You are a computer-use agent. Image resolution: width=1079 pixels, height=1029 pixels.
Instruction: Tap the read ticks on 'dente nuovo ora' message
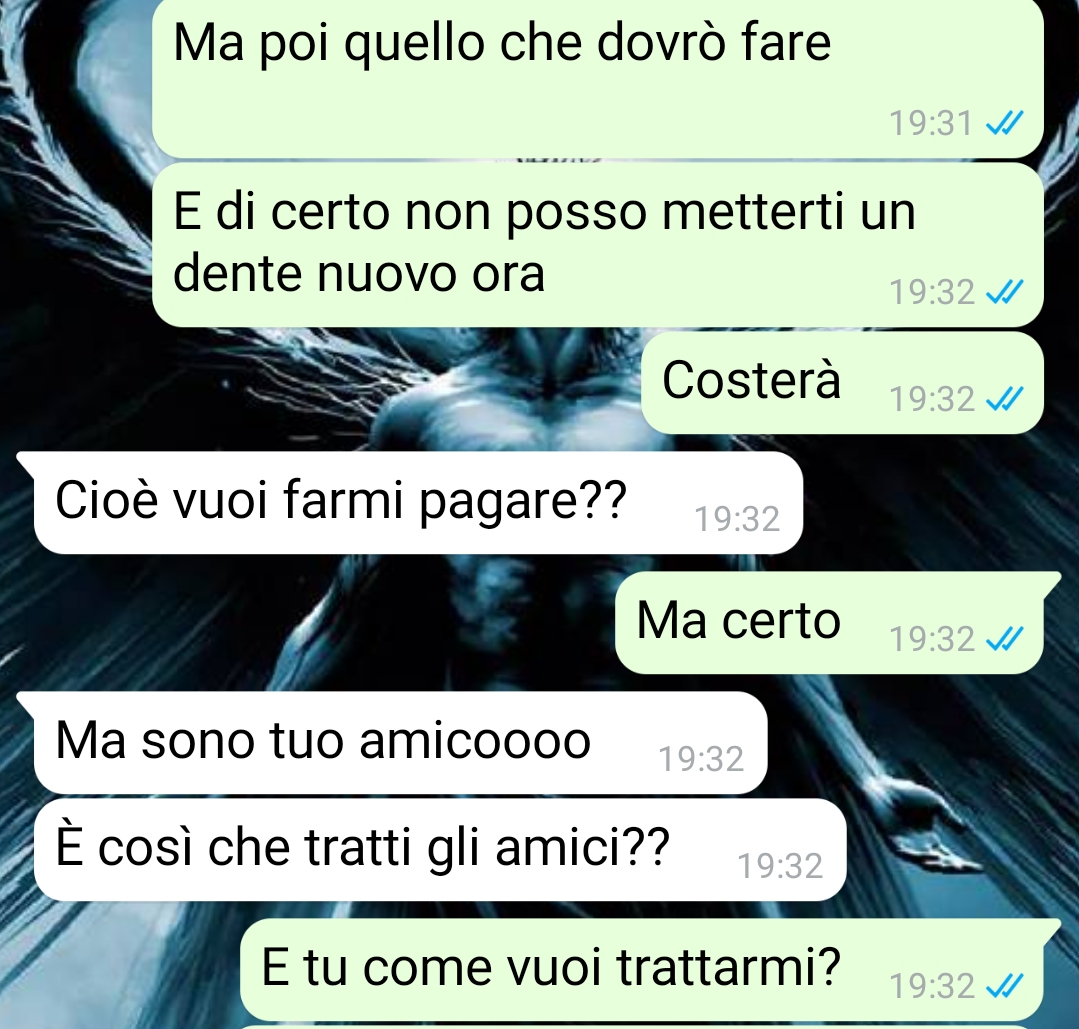pyautogui.click(x=1004, y=292)
